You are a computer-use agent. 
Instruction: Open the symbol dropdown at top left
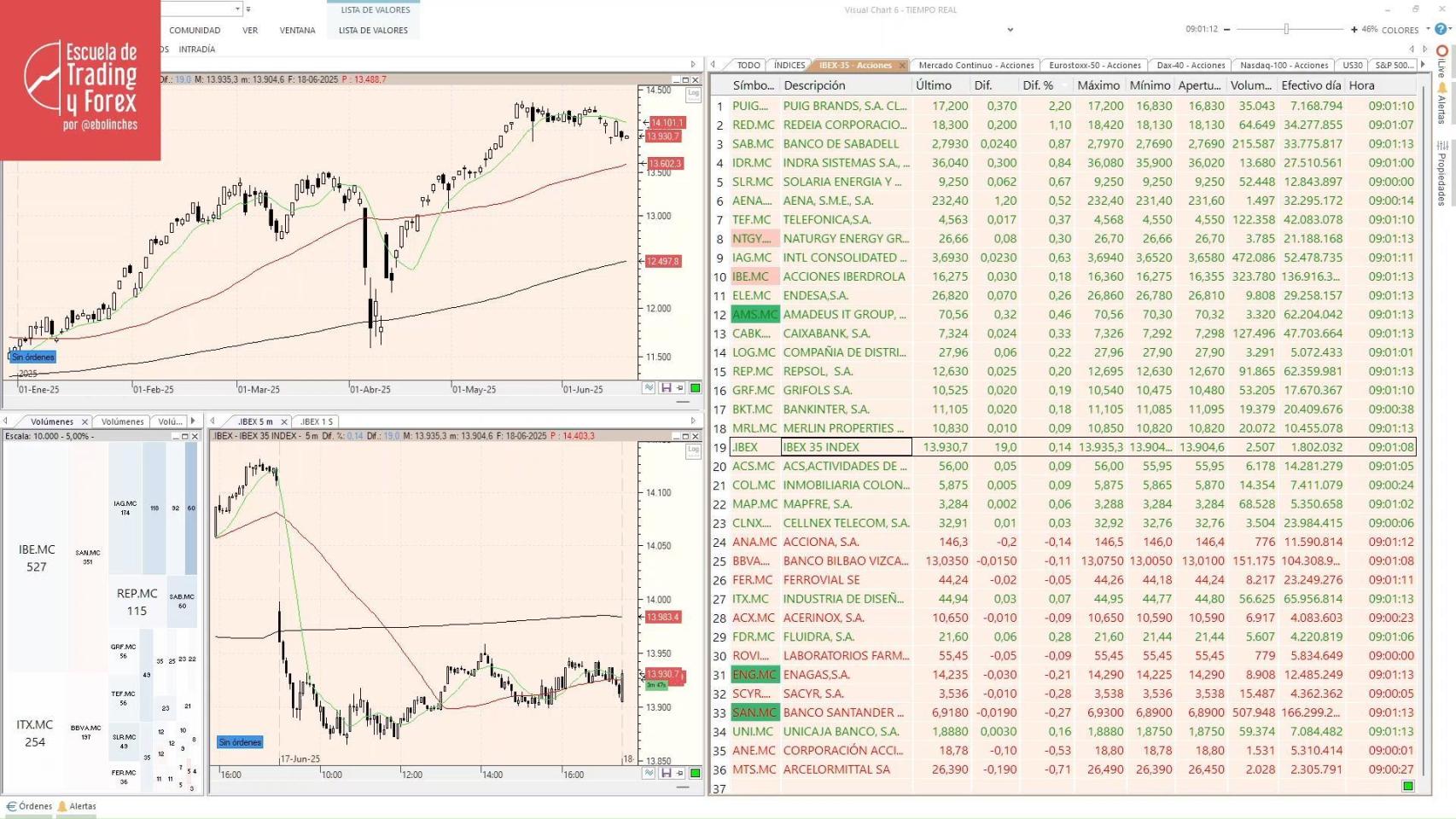click(x=237, y=9)
